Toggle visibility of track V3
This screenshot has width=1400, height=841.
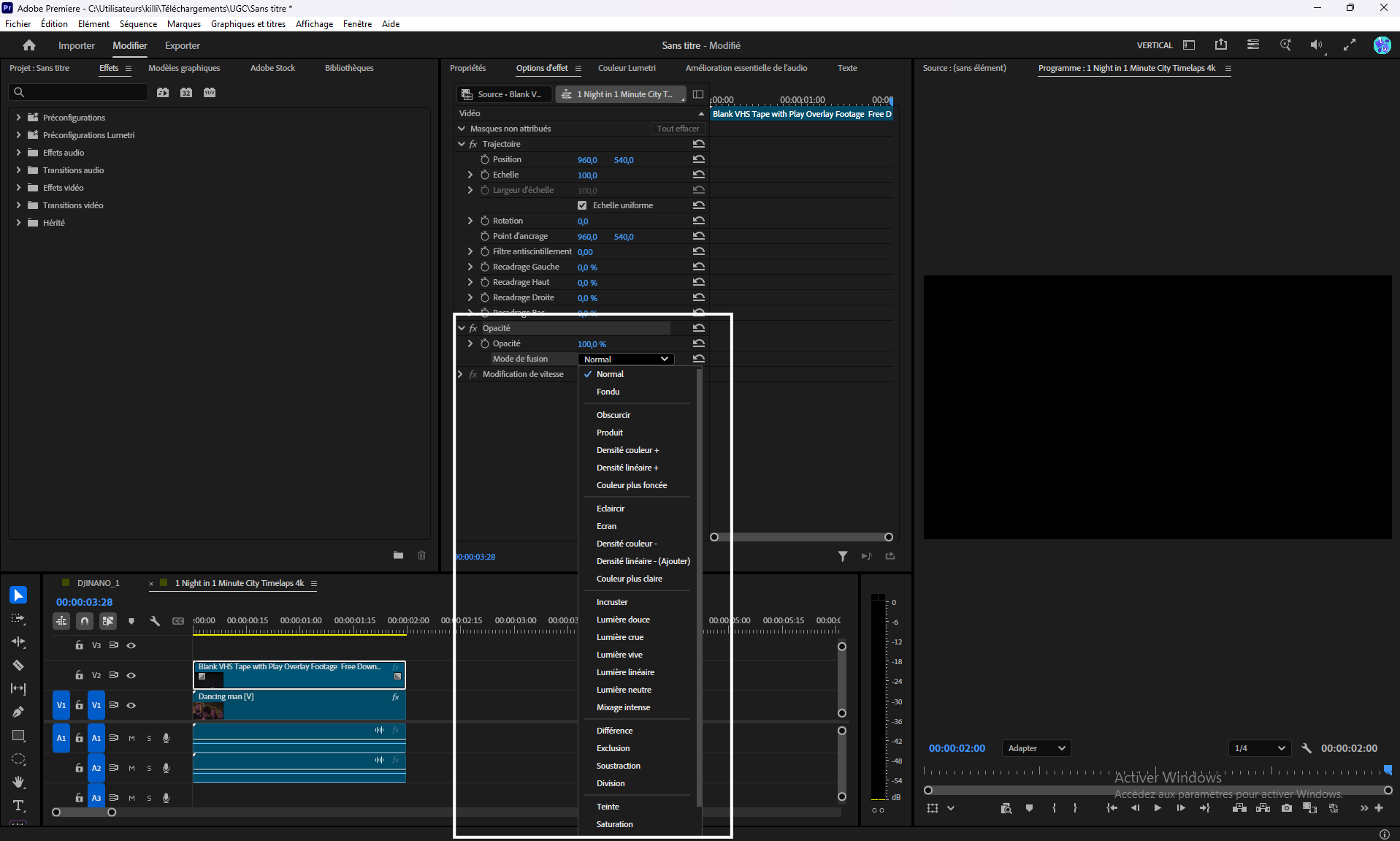pyautogui.click(x=131, y=646)
